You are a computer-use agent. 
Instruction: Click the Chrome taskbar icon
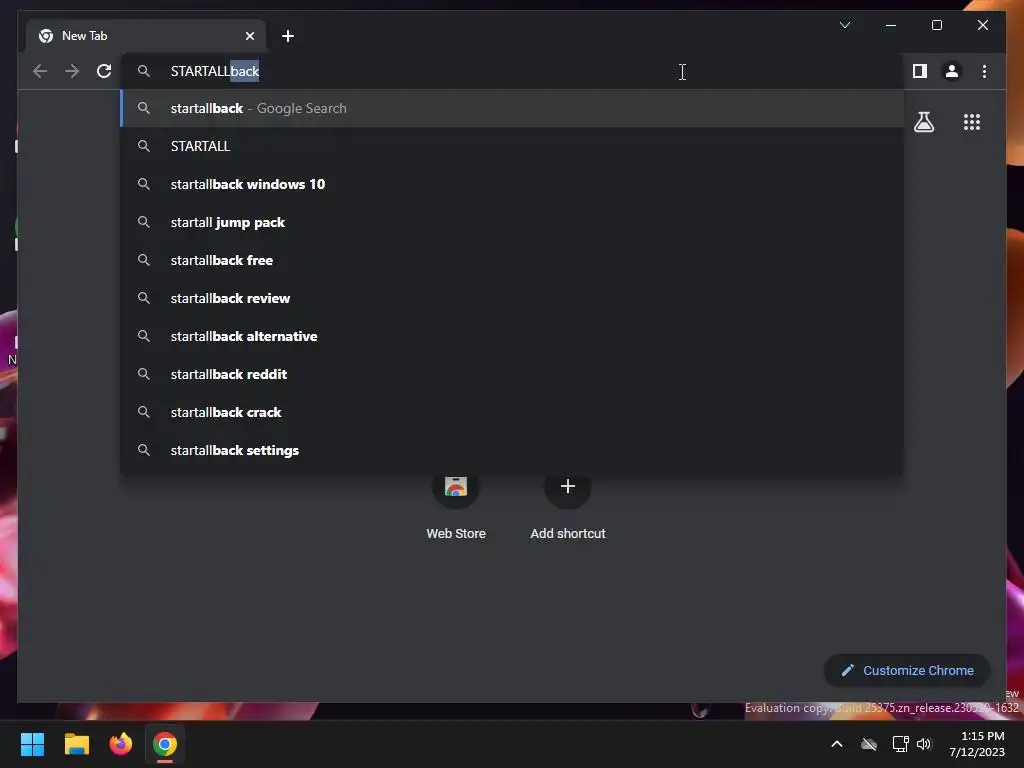pyautogui.click(x=165, y=744)
